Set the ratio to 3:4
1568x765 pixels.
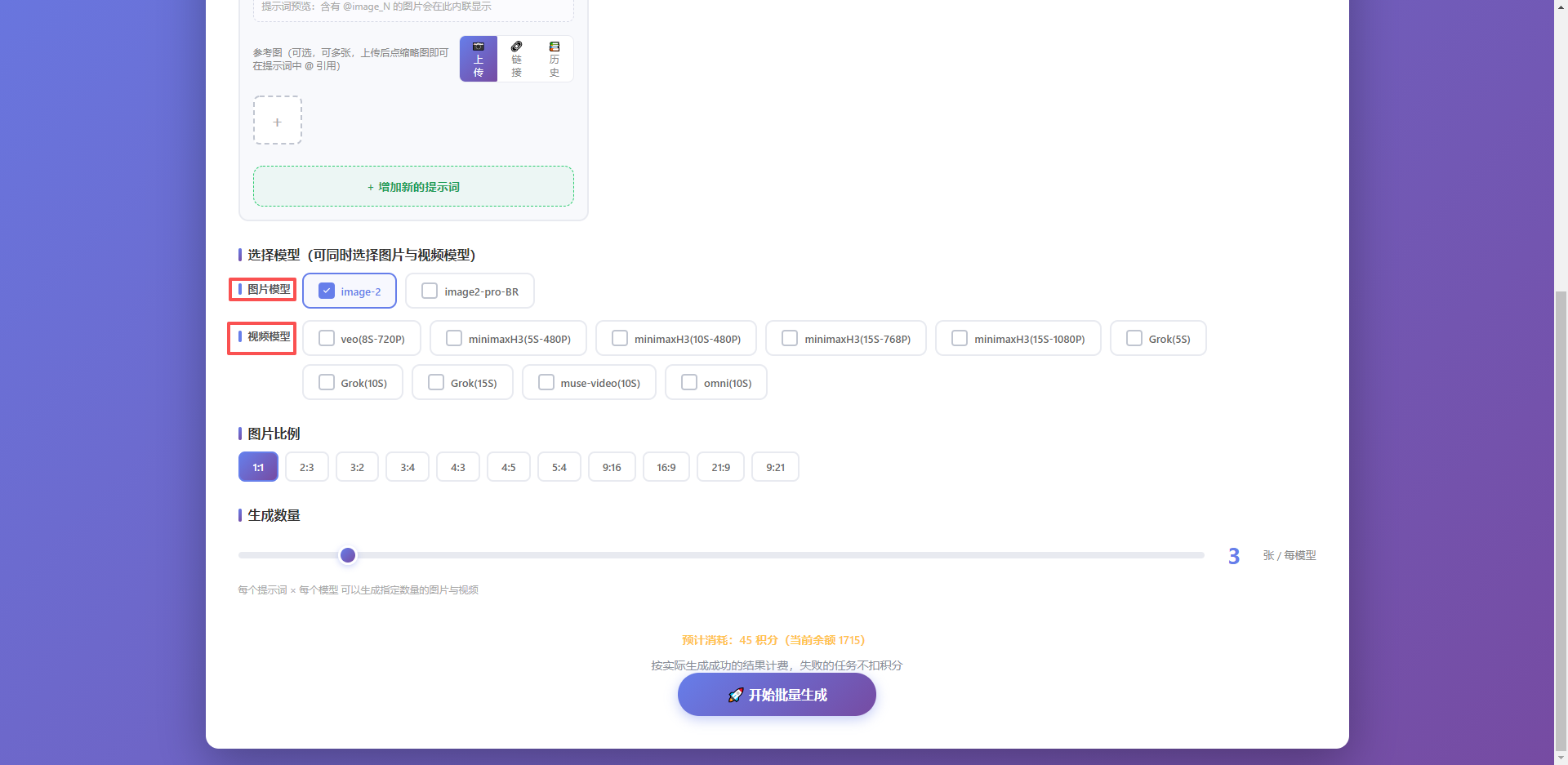[408, 467]
